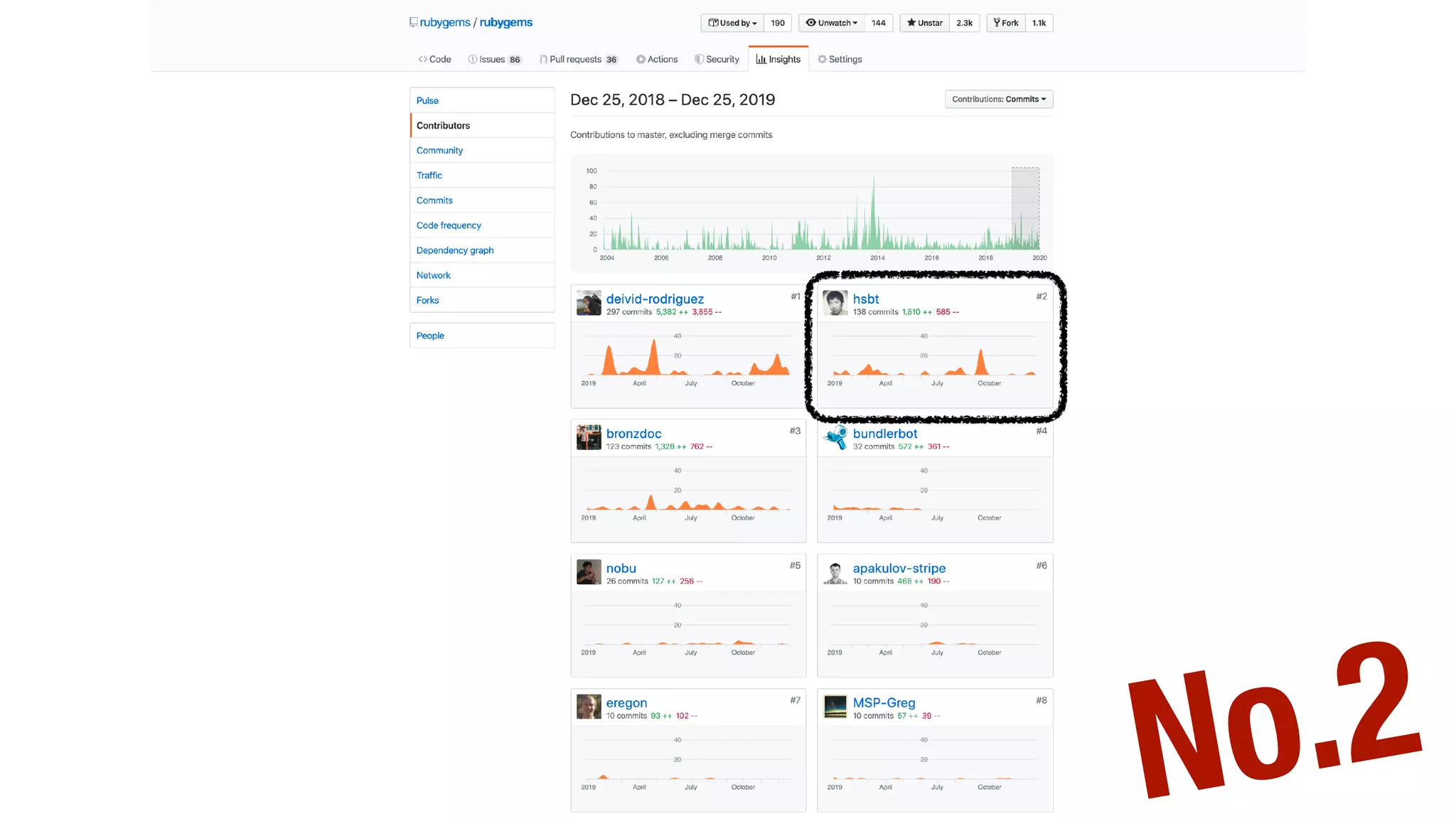Open the Actions tab
Viewport: 1456px width, 819px height.
pyautogui.click(x=657, y=59)
